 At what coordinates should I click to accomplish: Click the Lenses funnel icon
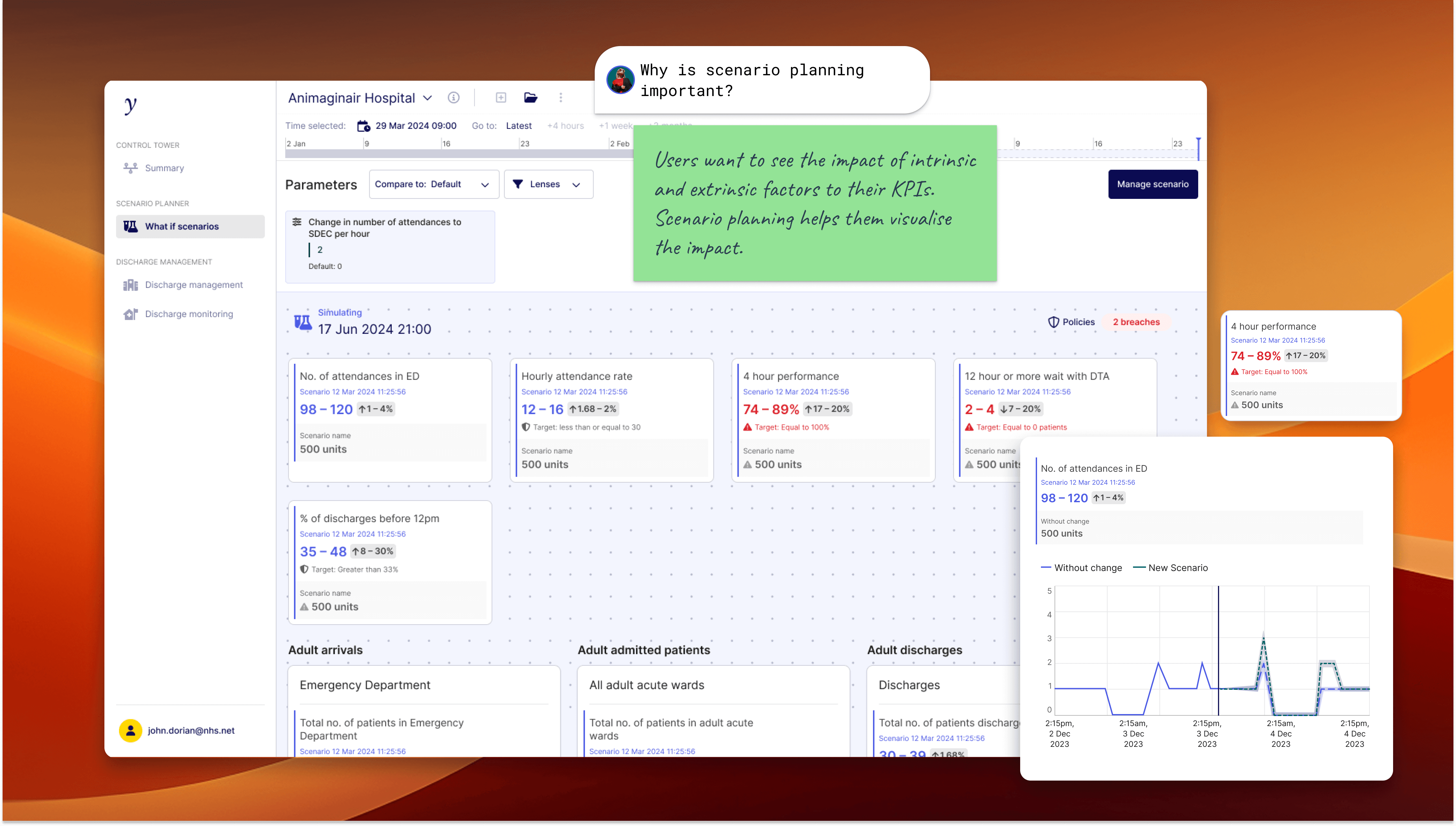click(x=518, y=184)
